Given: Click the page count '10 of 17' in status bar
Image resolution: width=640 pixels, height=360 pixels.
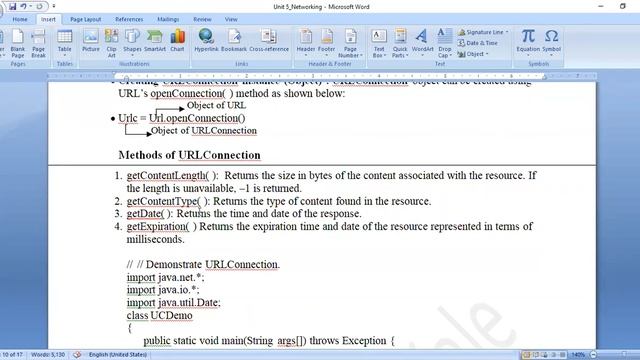Looking at the screenshot, I should point(13,355).
